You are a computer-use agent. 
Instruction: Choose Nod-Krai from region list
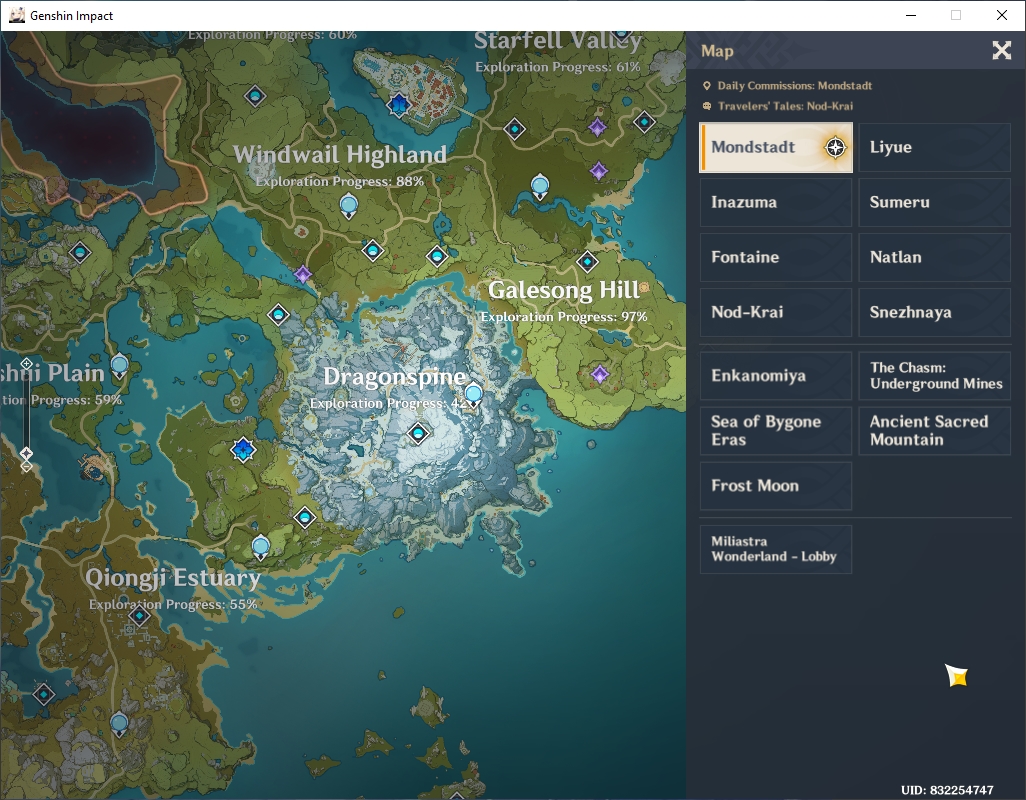click(x=776, y=312)
